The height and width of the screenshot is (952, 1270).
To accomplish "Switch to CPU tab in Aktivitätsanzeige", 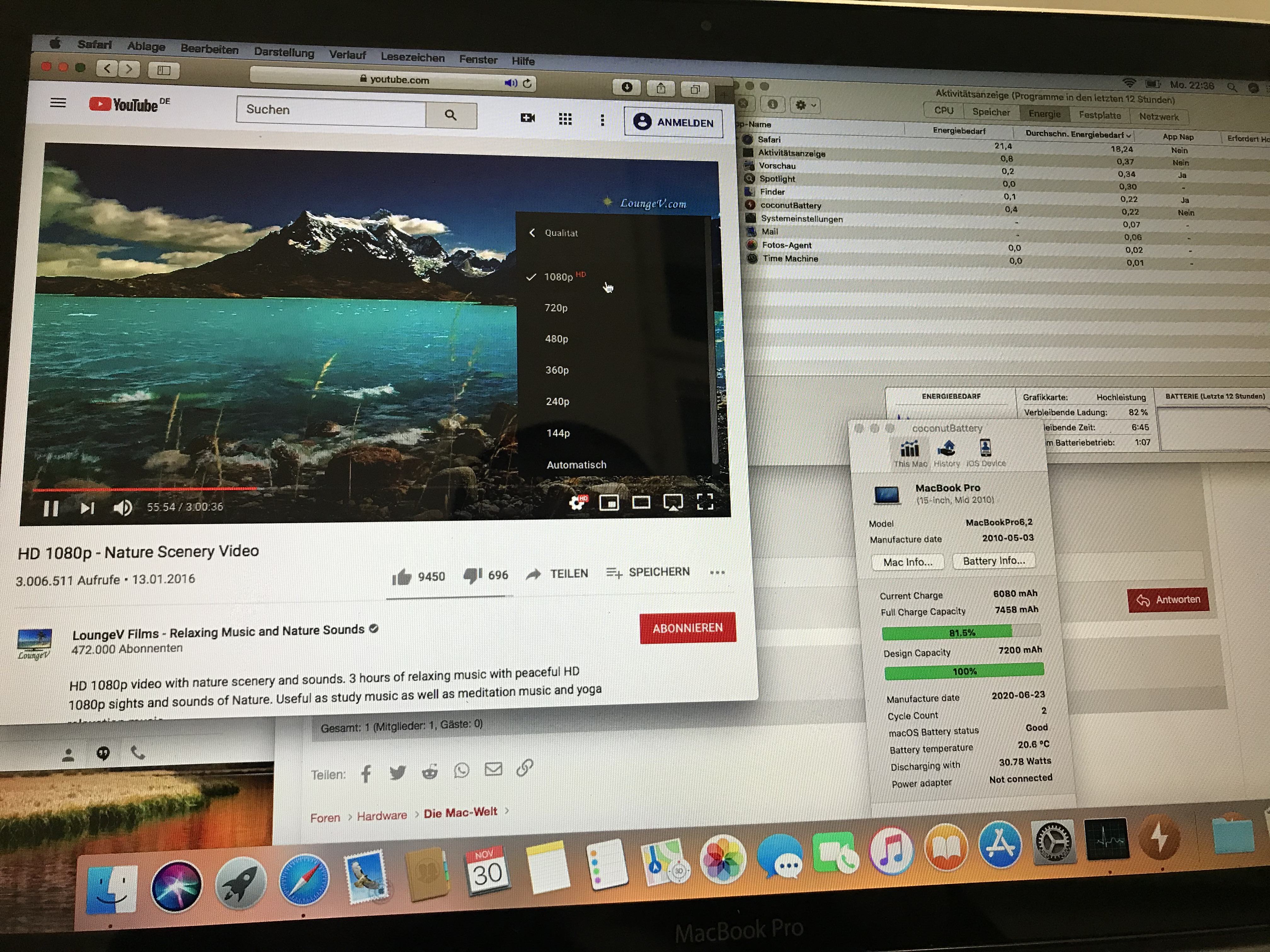I will [x=943, y=110].
